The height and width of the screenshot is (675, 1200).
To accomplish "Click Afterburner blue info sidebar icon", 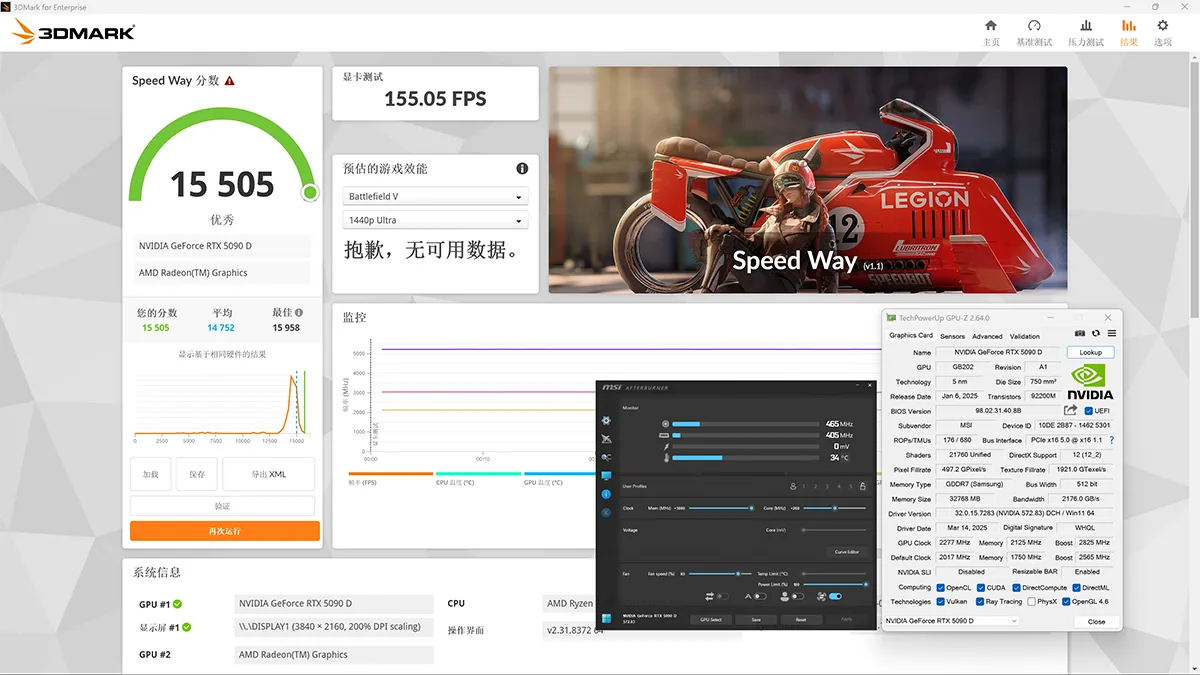I will coord(606,494).
